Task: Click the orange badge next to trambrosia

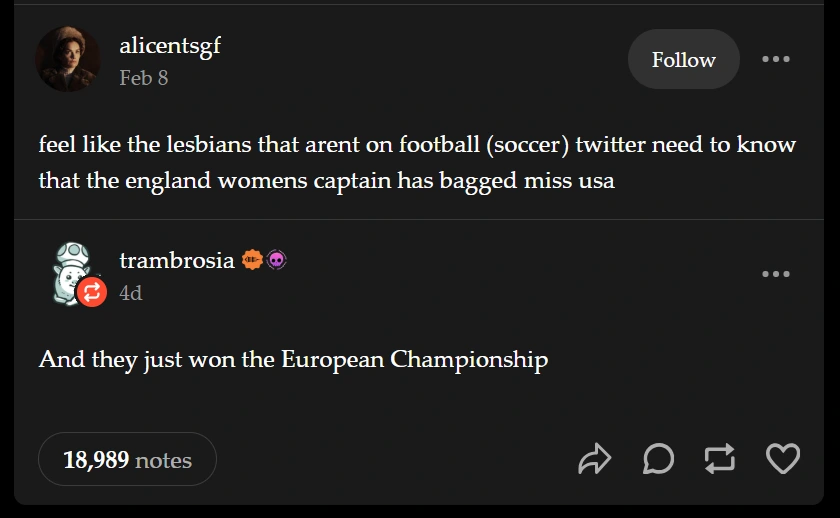Action: [252, 261]
